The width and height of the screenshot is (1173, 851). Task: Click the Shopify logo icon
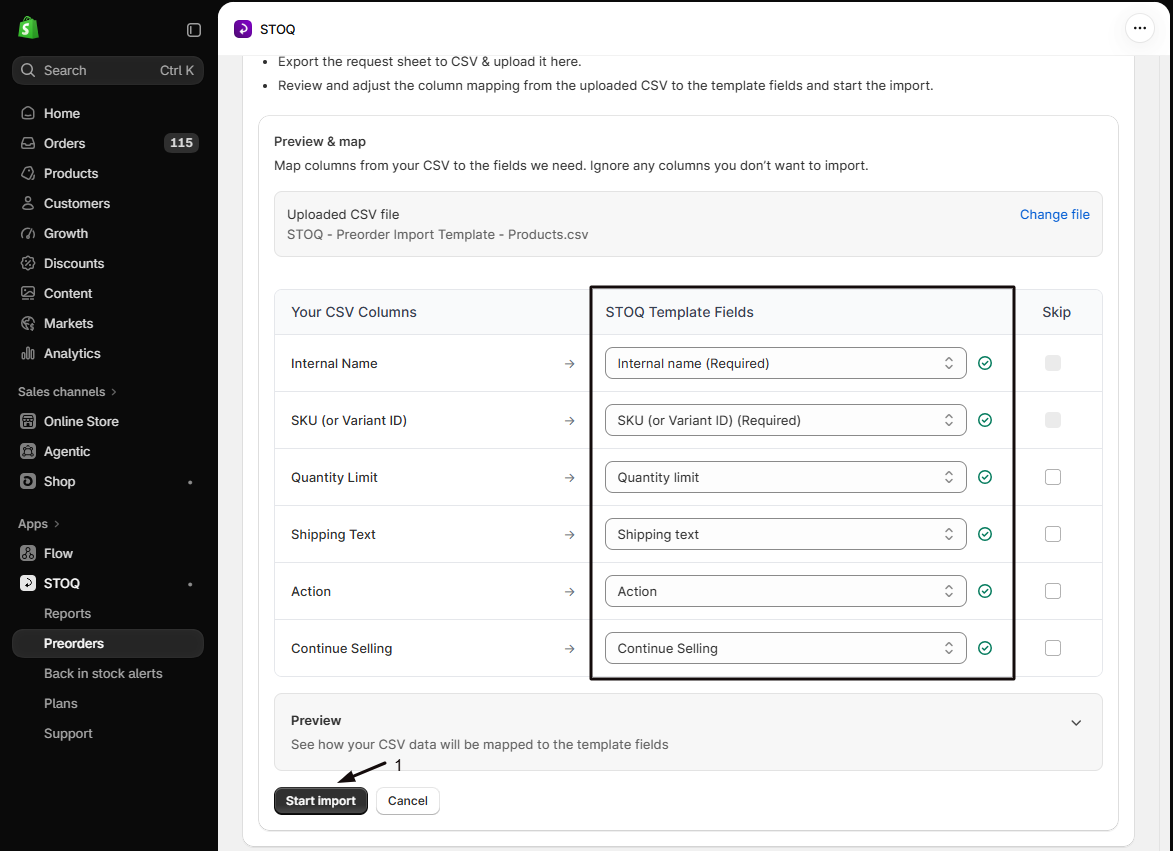point(28,28)
